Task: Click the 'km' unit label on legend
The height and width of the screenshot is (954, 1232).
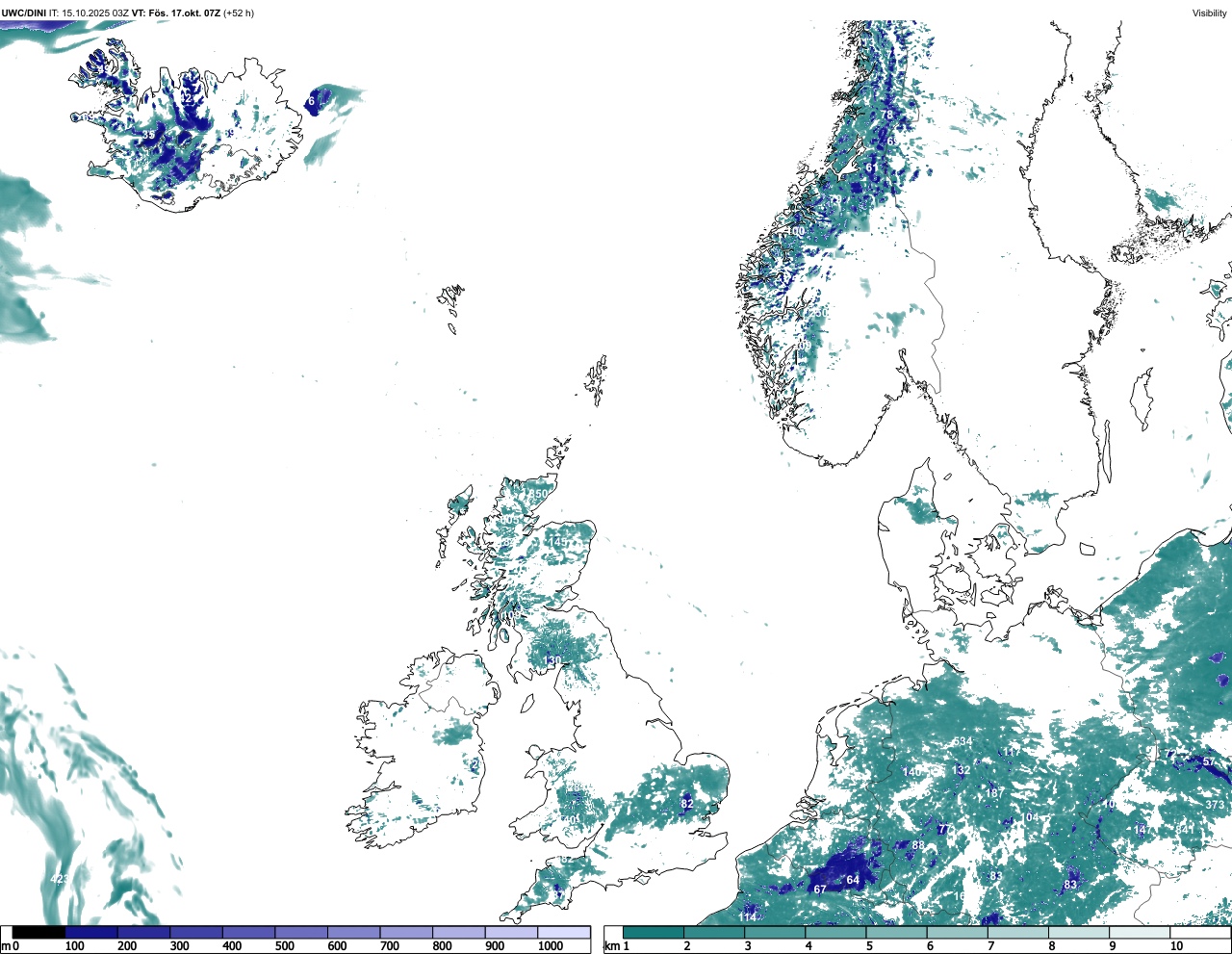Action: (x=610, y=946)
